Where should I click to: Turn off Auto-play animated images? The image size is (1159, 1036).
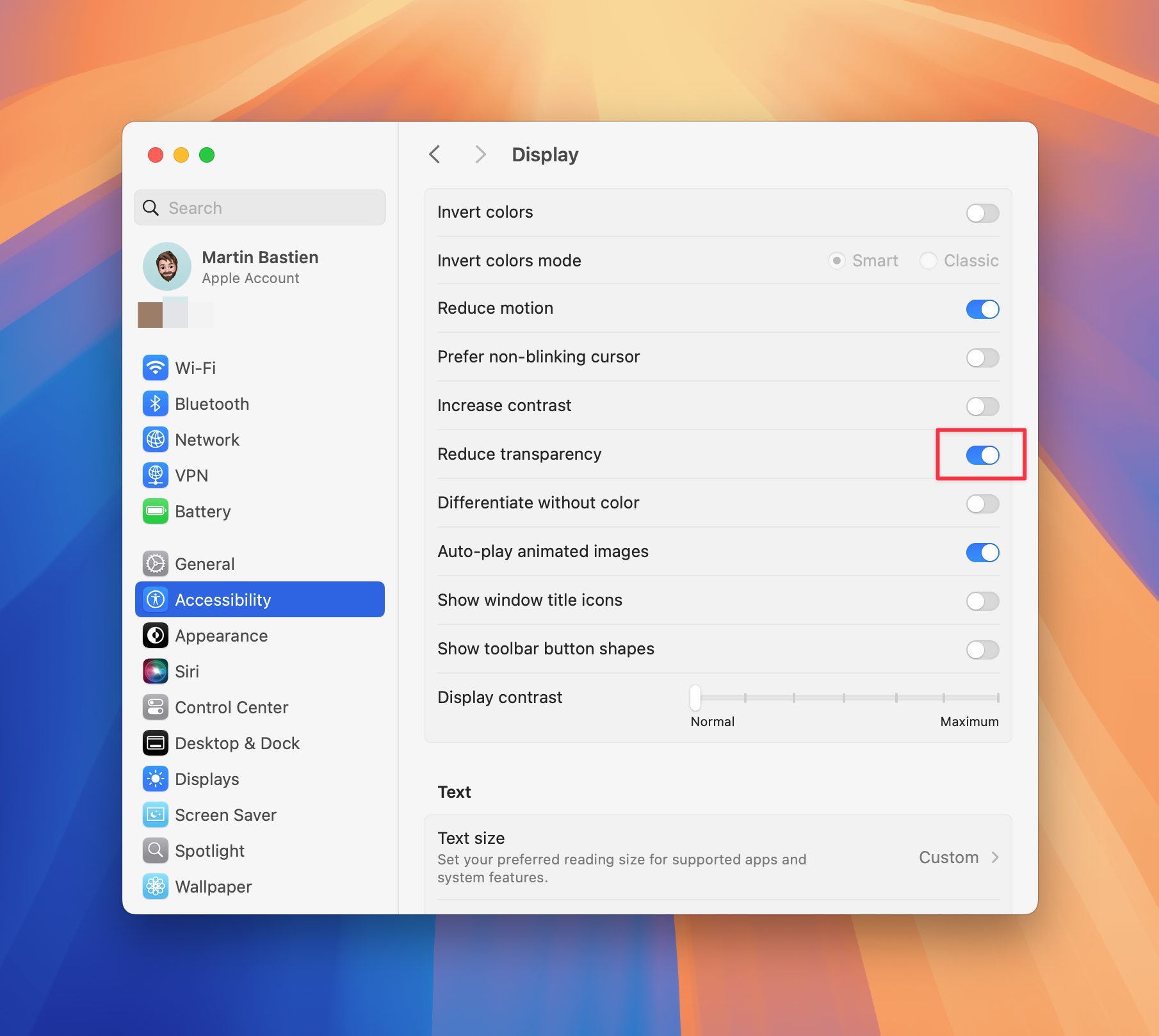point(982,552)
